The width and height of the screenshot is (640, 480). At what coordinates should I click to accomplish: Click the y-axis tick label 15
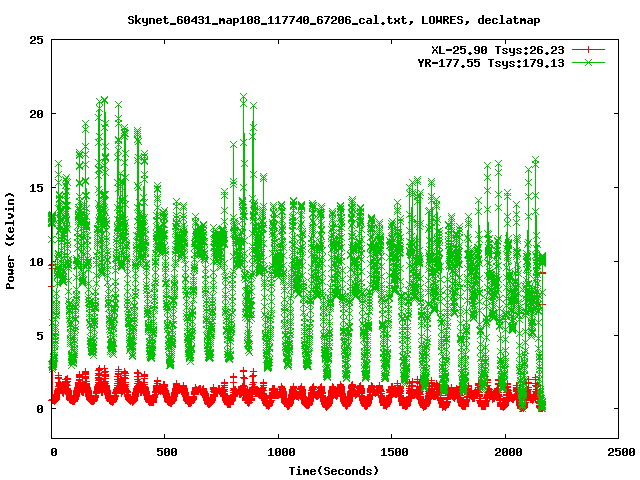pos(36,188)
